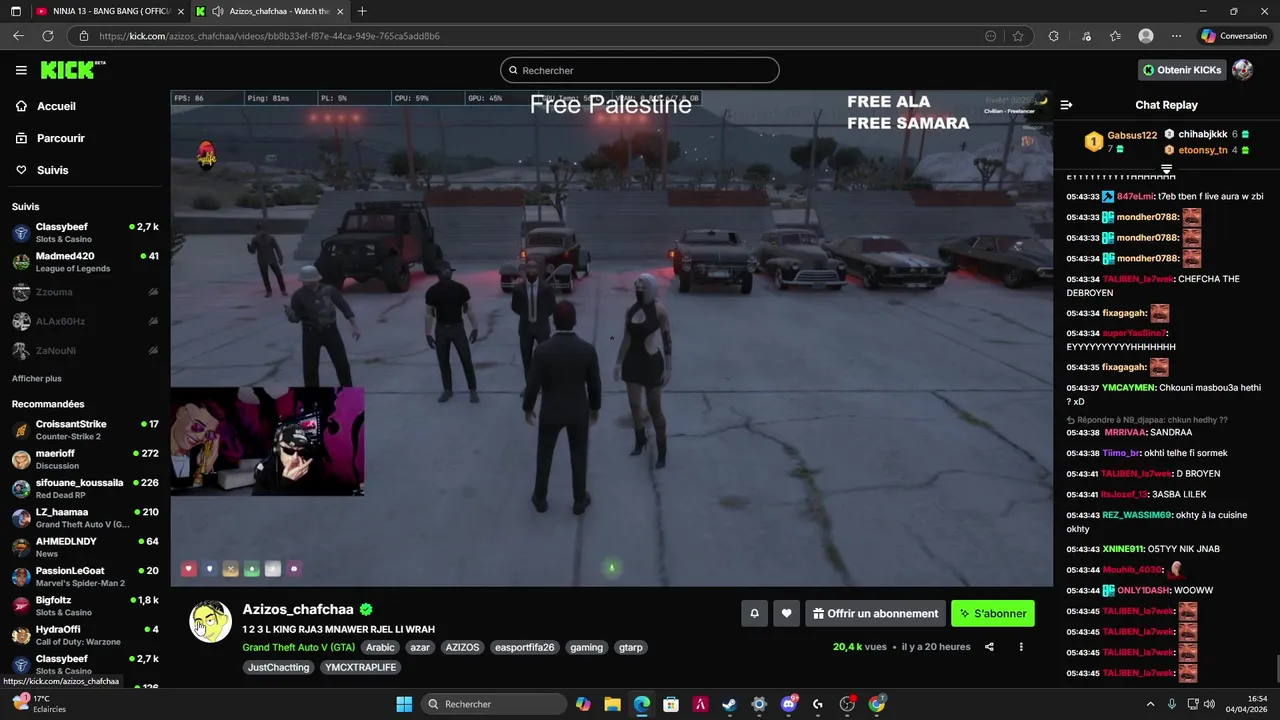Click Afficher plus under Suivis
The height and width of the screenshot is (720, 1280).
click(37, 379)
